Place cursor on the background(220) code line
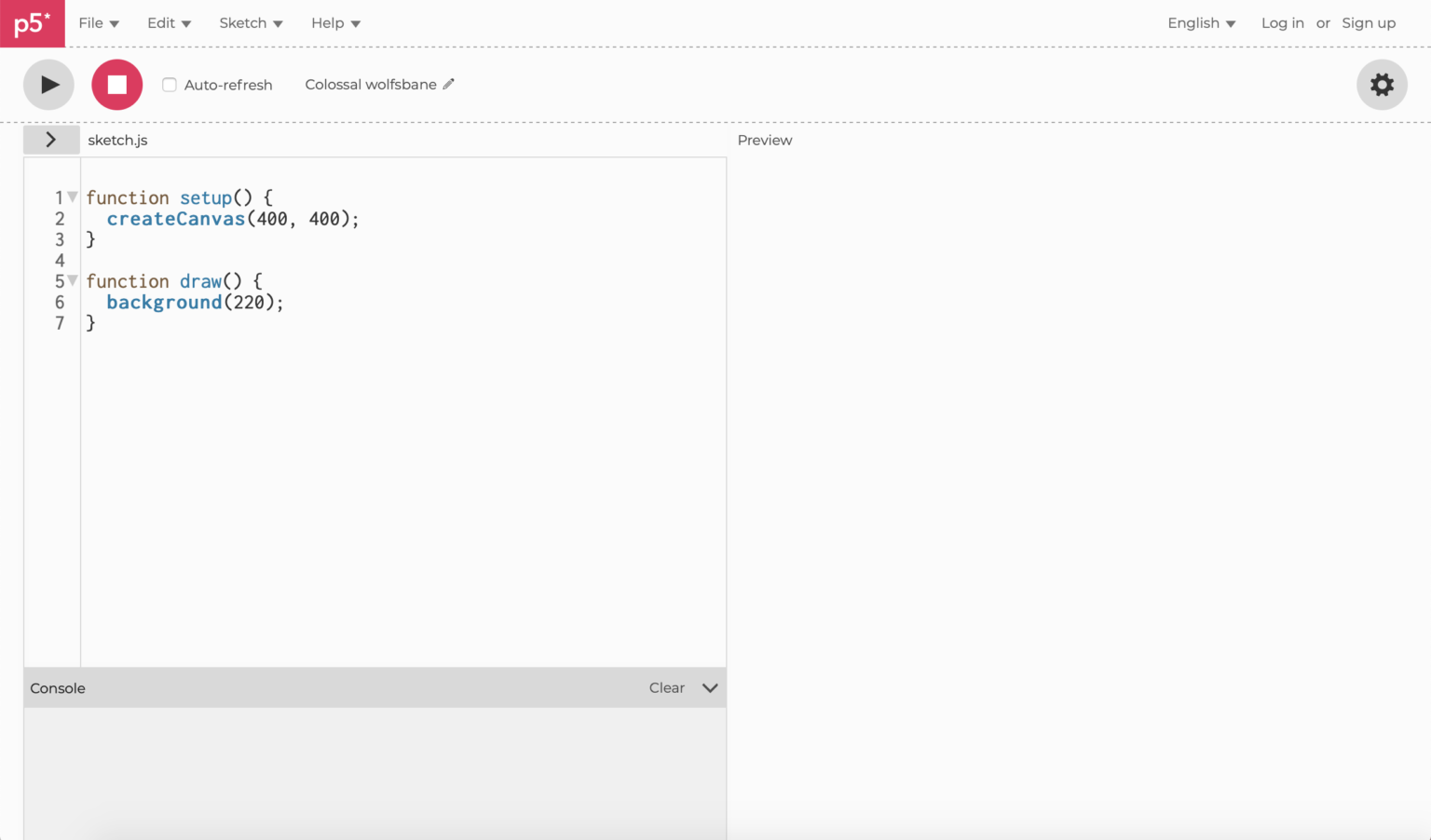The image size is (1431, 840). coord(194,303)
